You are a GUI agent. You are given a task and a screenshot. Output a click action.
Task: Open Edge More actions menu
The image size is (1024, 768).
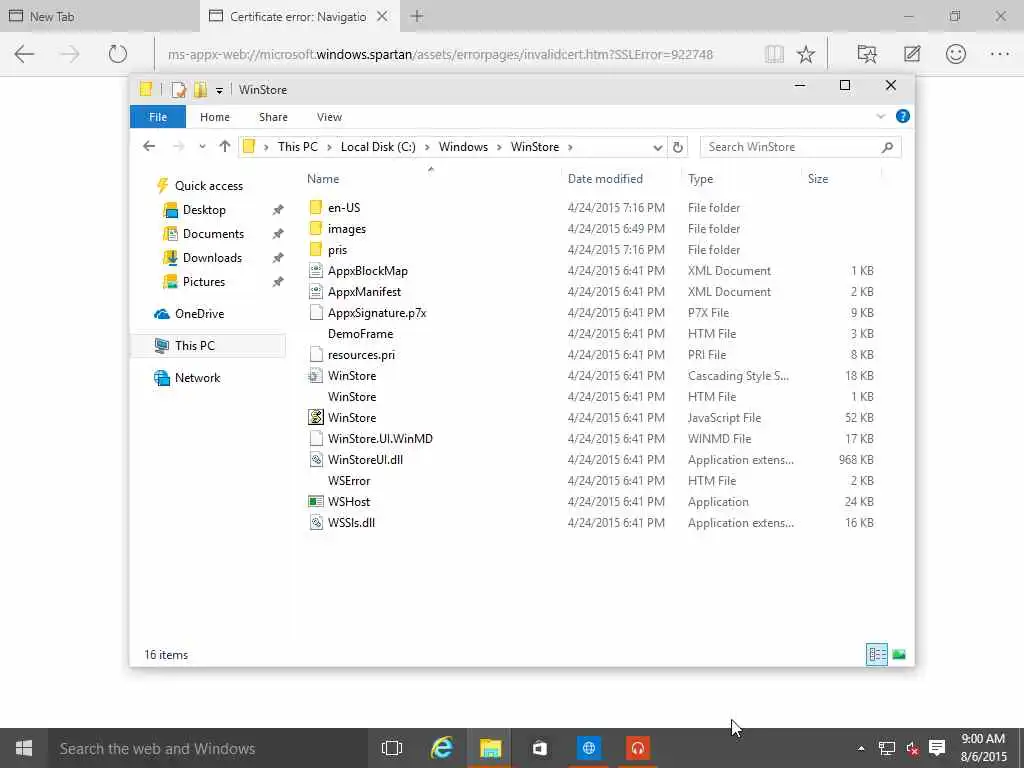1000,54
